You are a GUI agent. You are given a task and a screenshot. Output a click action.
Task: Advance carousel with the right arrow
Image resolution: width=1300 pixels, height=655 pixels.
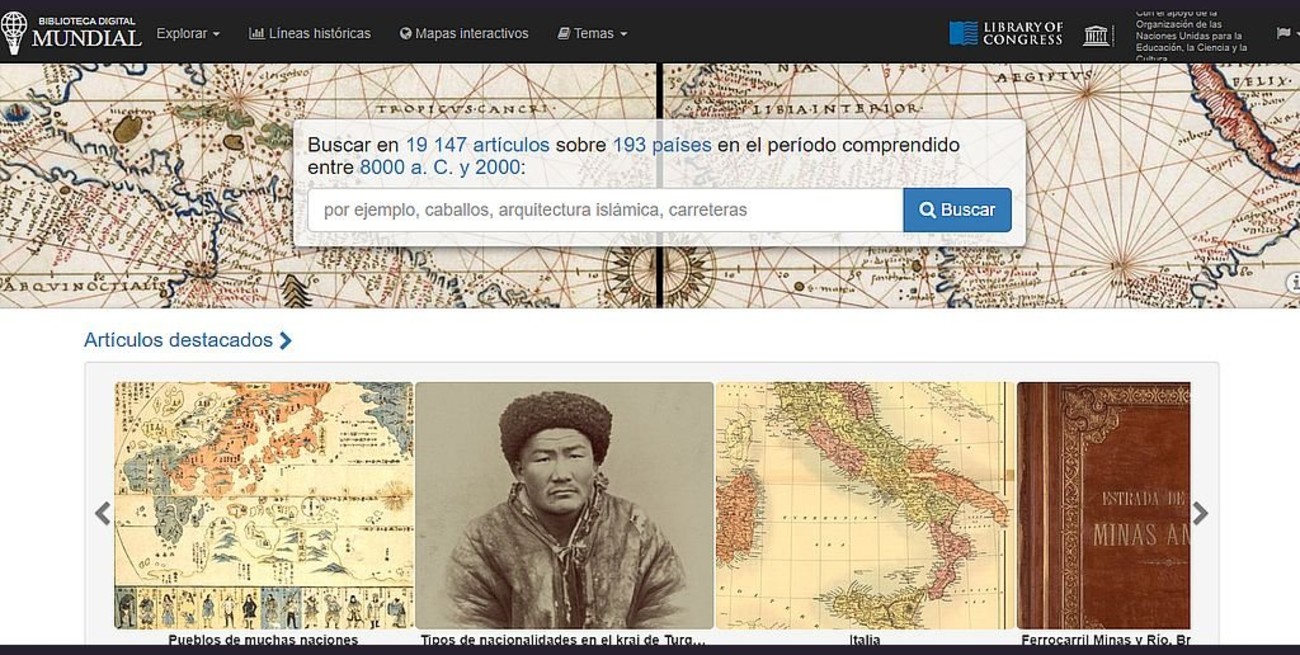[1200, 514]
